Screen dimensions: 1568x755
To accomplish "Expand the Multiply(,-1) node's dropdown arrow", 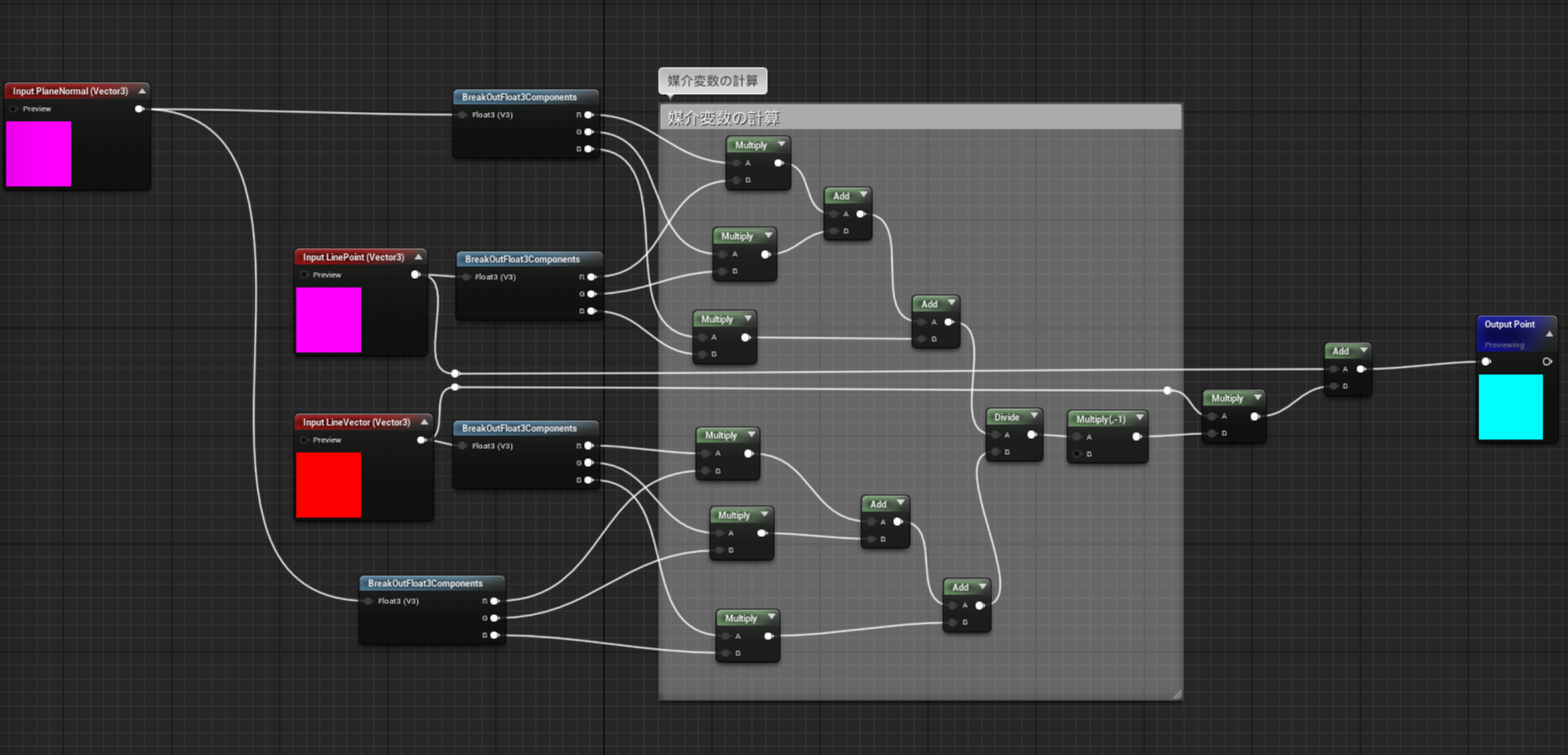I will (x=1139, y=418).
